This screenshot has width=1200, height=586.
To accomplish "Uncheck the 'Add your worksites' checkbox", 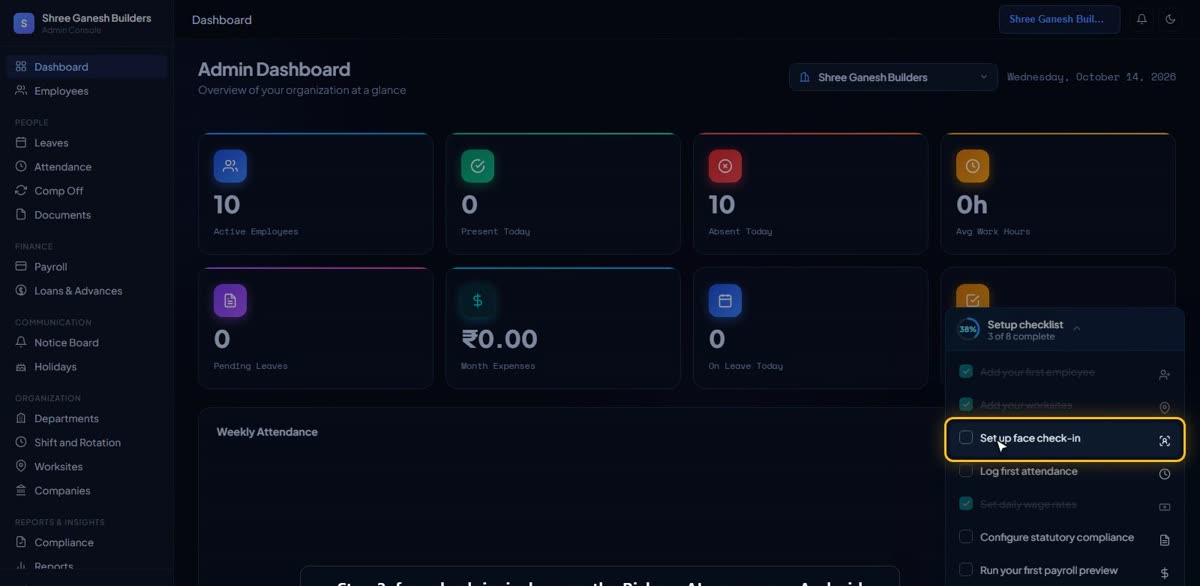I will pos(966,404).
